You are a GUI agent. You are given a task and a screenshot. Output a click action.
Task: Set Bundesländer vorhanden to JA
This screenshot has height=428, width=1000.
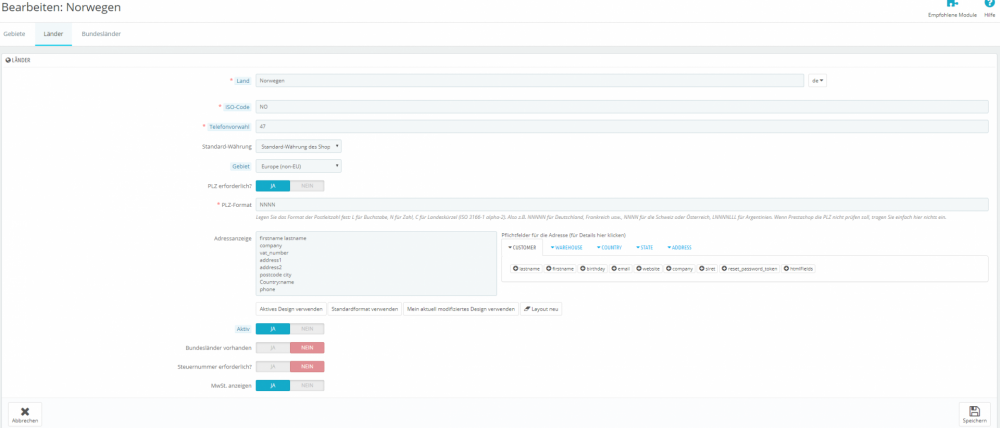[x=273, y=348]
